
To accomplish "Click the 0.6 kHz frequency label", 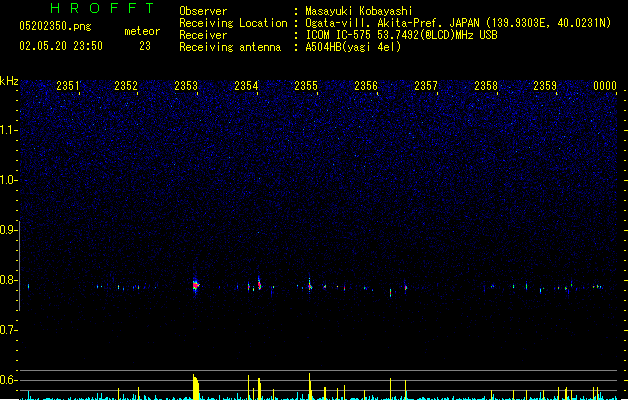I will (8, 380).
